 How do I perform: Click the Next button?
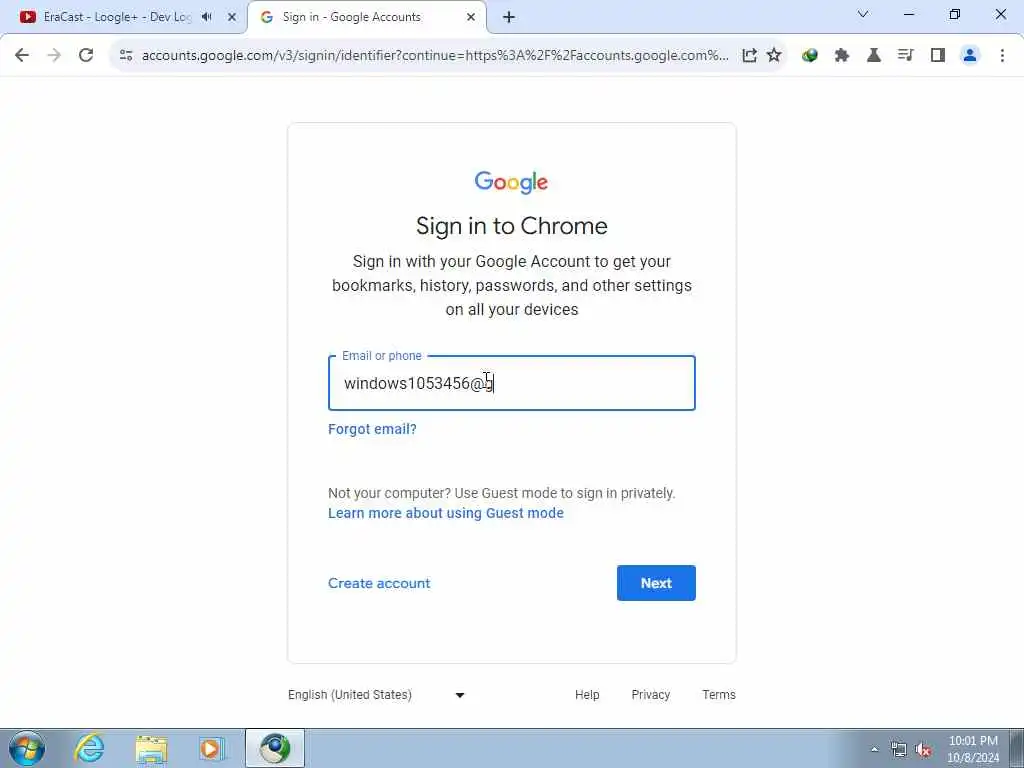pos(656,583)
